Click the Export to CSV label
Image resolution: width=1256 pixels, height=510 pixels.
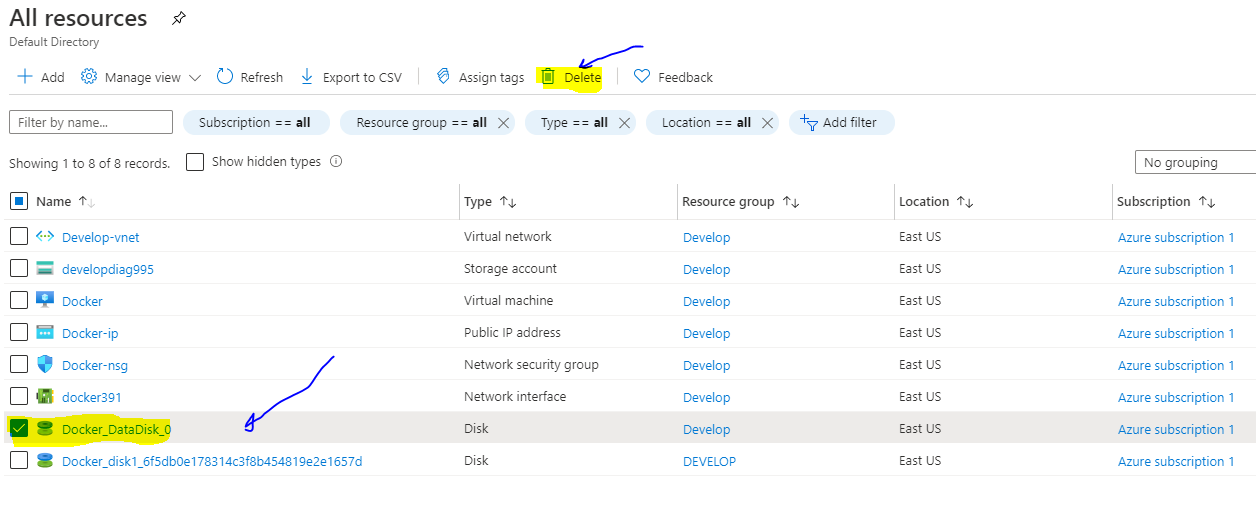[x=362, y=77]
